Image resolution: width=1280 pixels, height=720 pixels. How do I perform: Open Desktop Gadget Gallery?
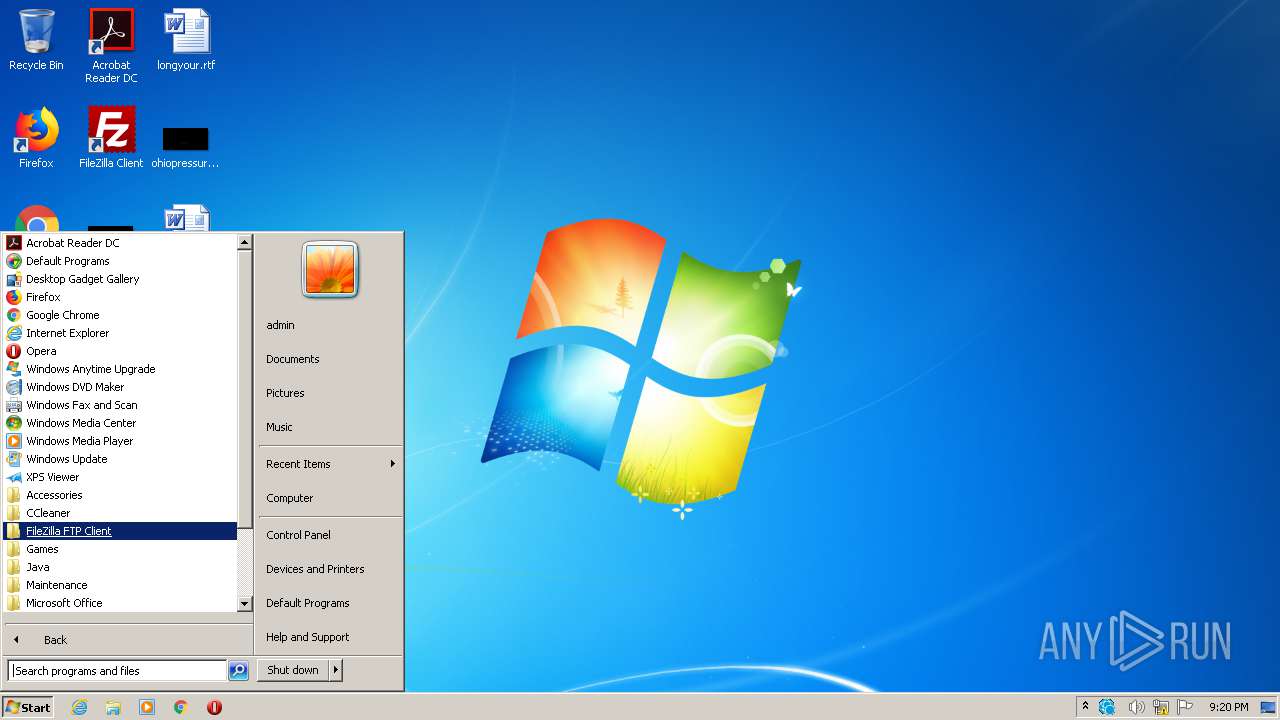click(121, 279)
